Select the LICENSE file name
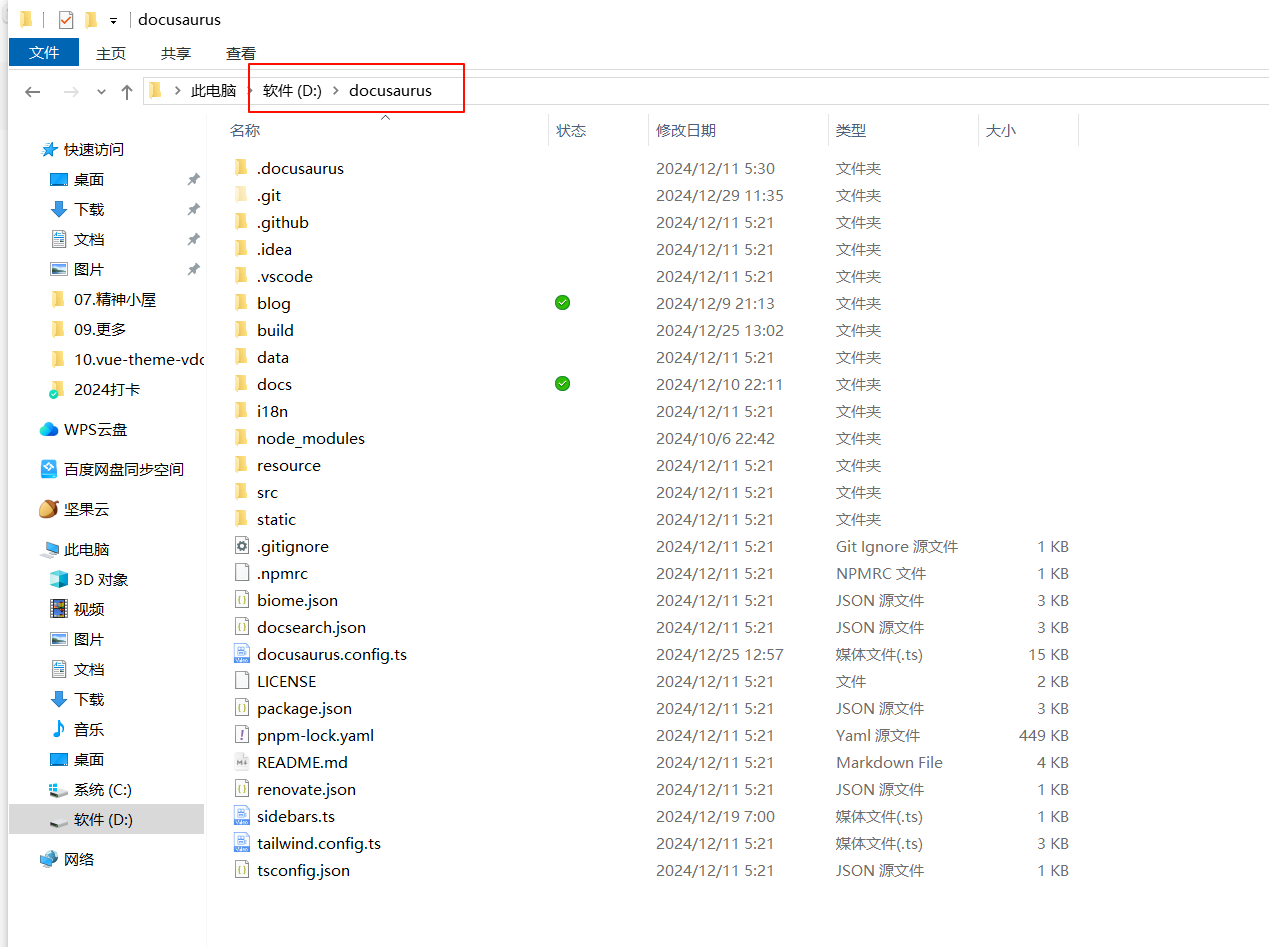This screenshot has height=947, width=1269. click(x=287, y=681)
